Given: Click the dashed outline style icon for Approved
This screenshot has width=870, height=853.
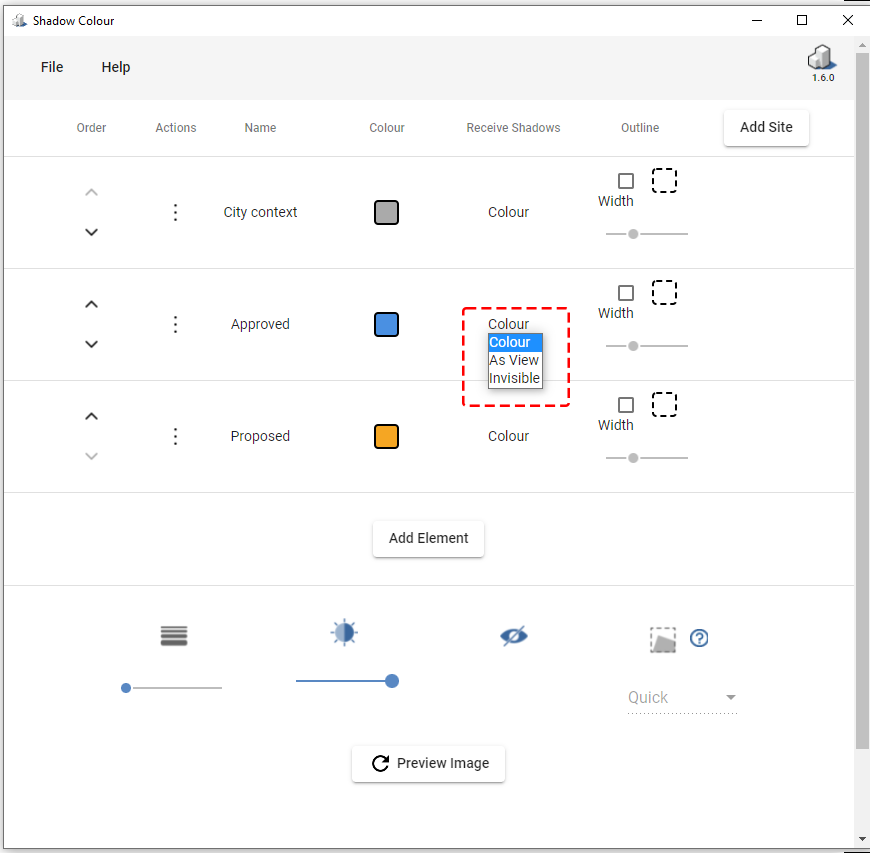Looking at the screenshot, I should tap(664, 292).
